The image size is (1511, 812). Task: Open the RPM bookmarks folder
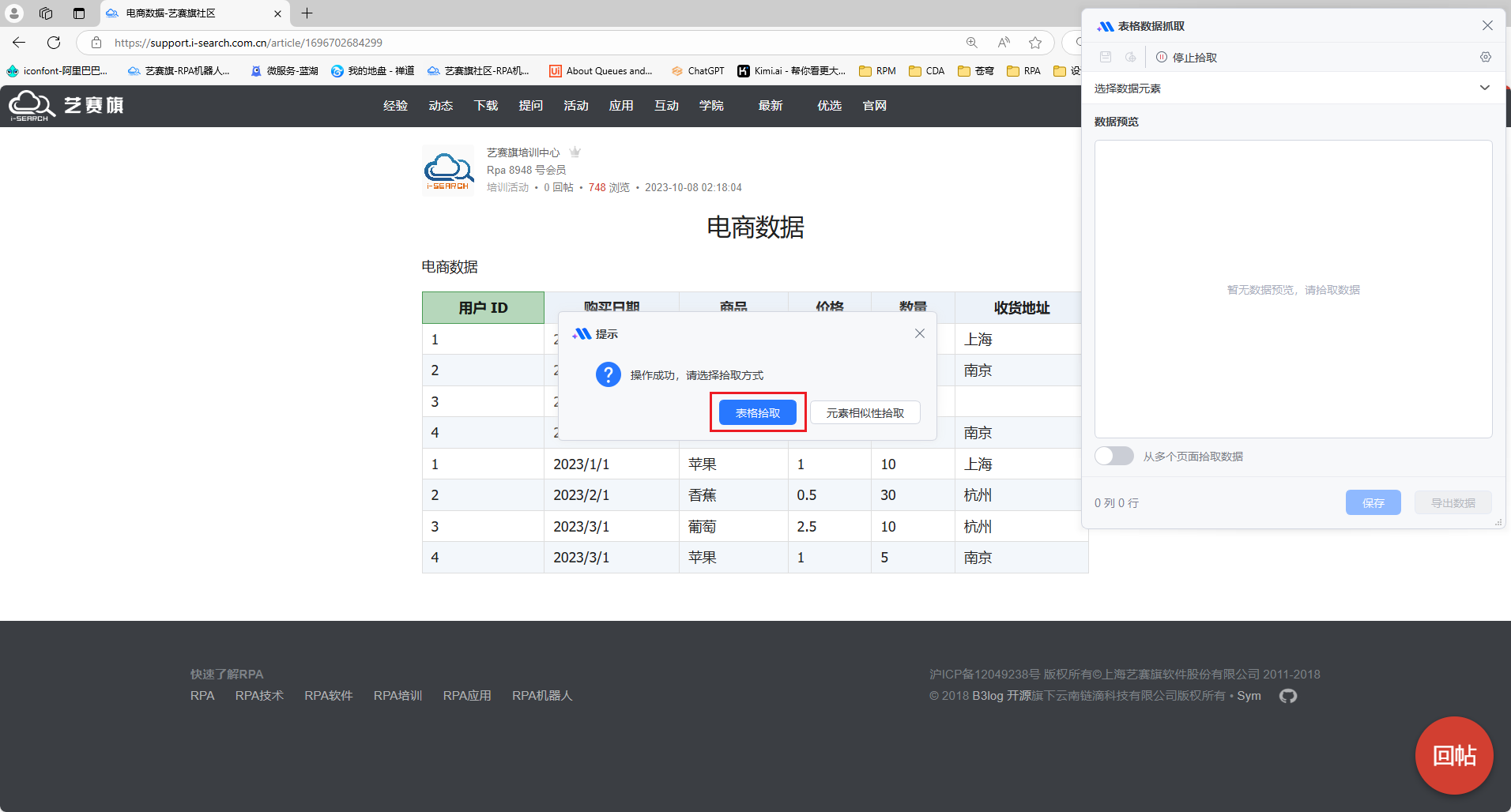click(877, 71)
